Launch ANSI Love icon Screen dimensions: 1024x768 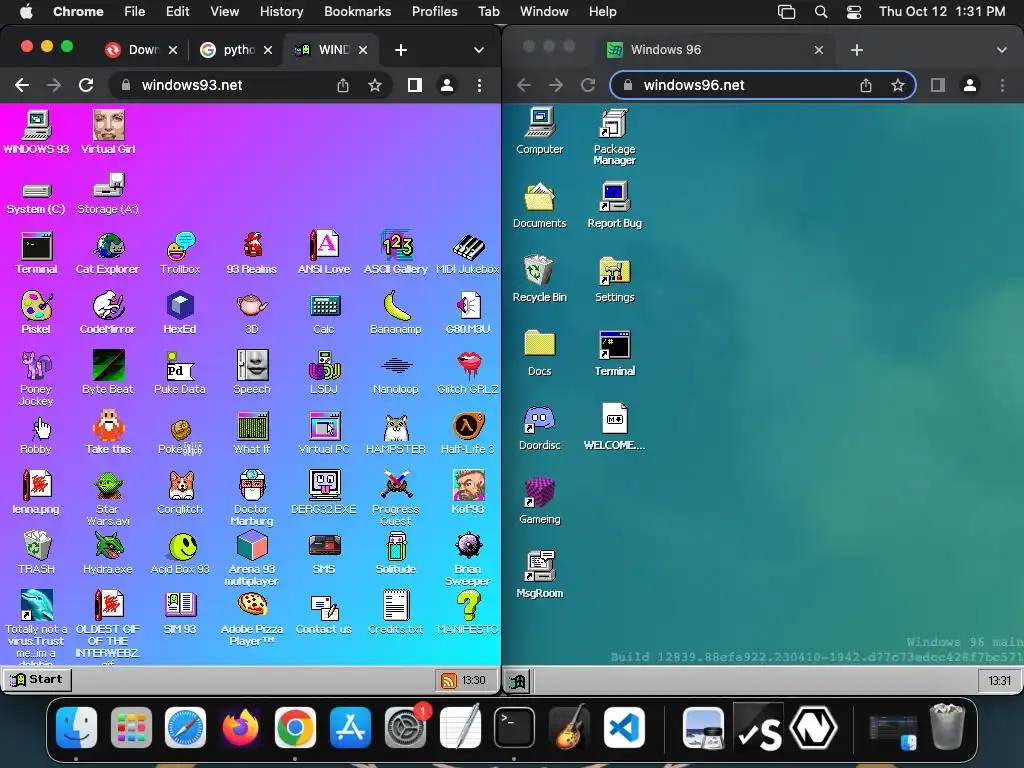(324, 253)
